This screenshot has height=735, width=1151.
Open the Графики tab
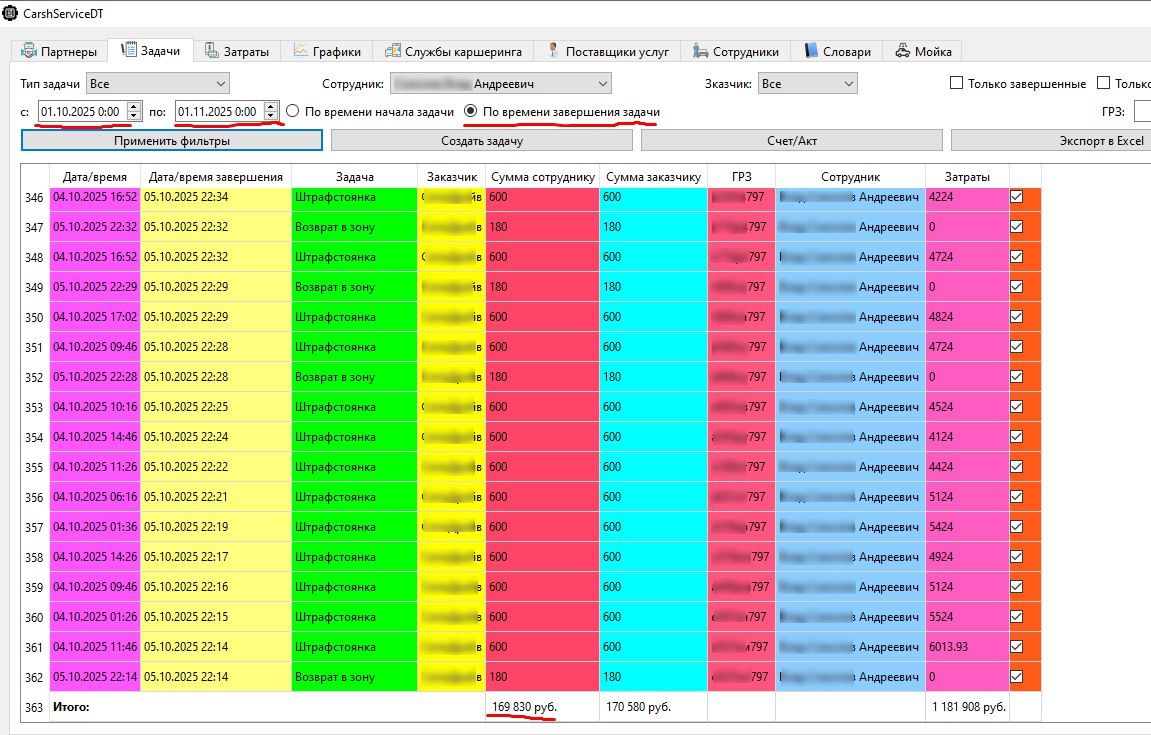click(327, 51)
